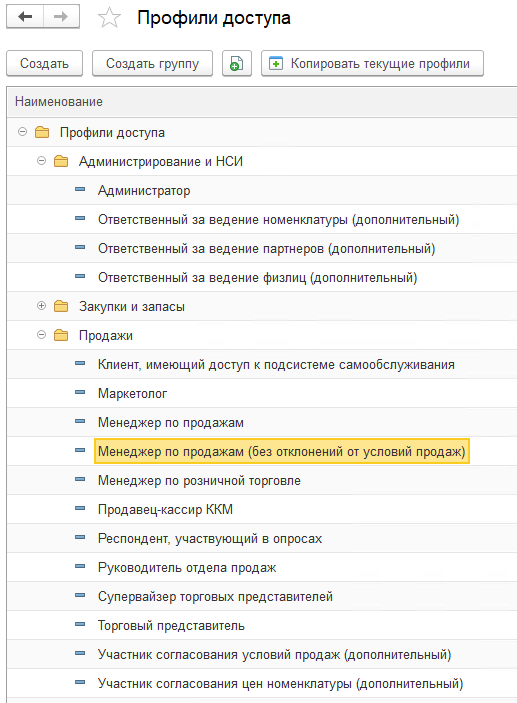
Task: Select Ответственный за ведение физлиц (дополнительный)
Action: pos(262,278)
